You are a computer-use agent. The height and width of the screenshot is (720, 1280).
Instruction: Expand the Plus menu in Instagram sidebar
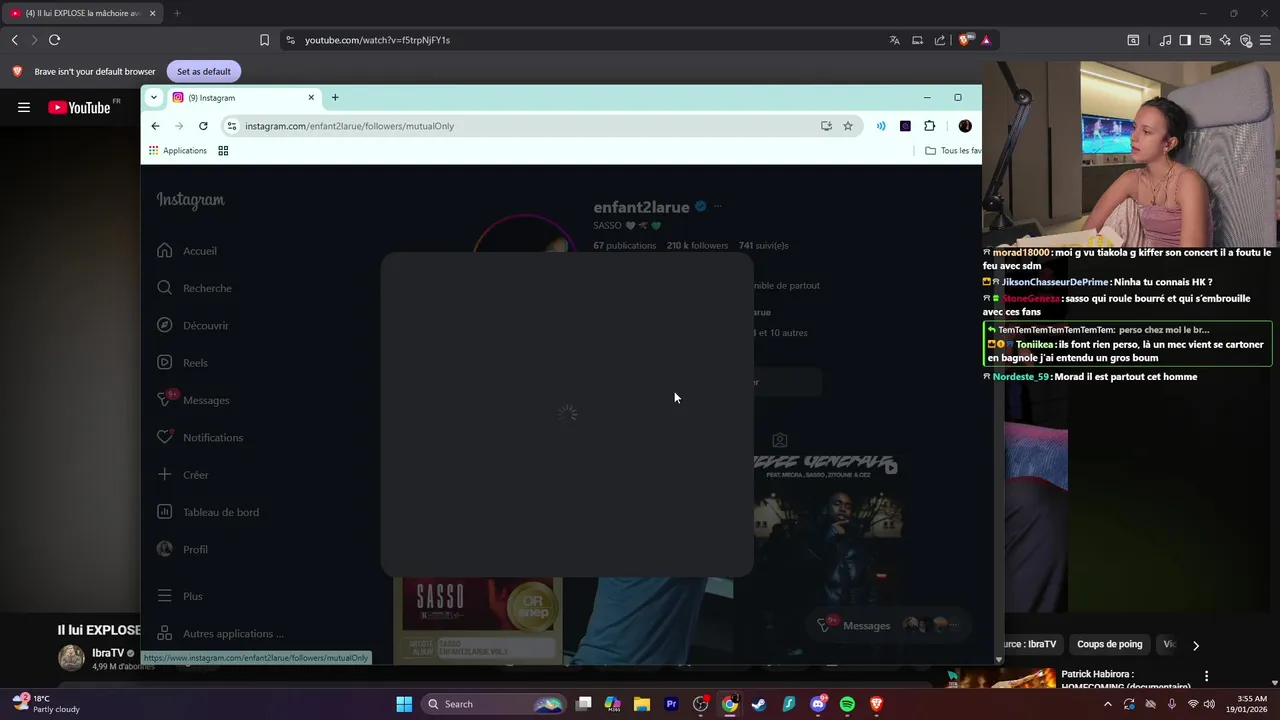(x=180, y=596)
